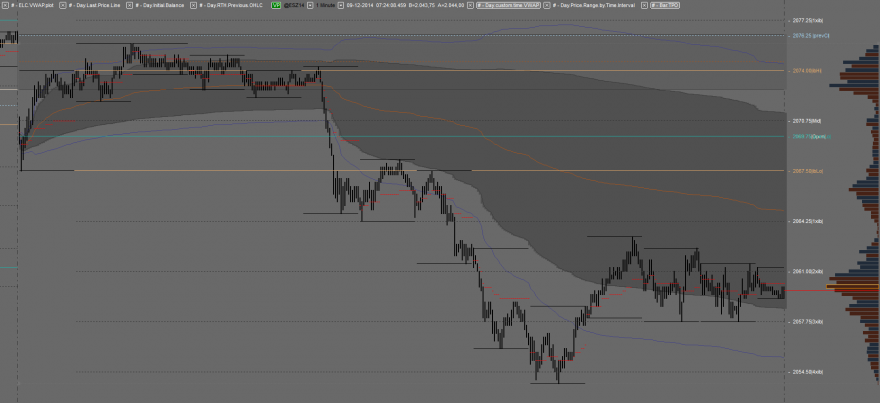The height and width of the screenshot is (403, 880).
Task: Remove the Day.Last.Price.Line study via X
Action: coord(62,5)
